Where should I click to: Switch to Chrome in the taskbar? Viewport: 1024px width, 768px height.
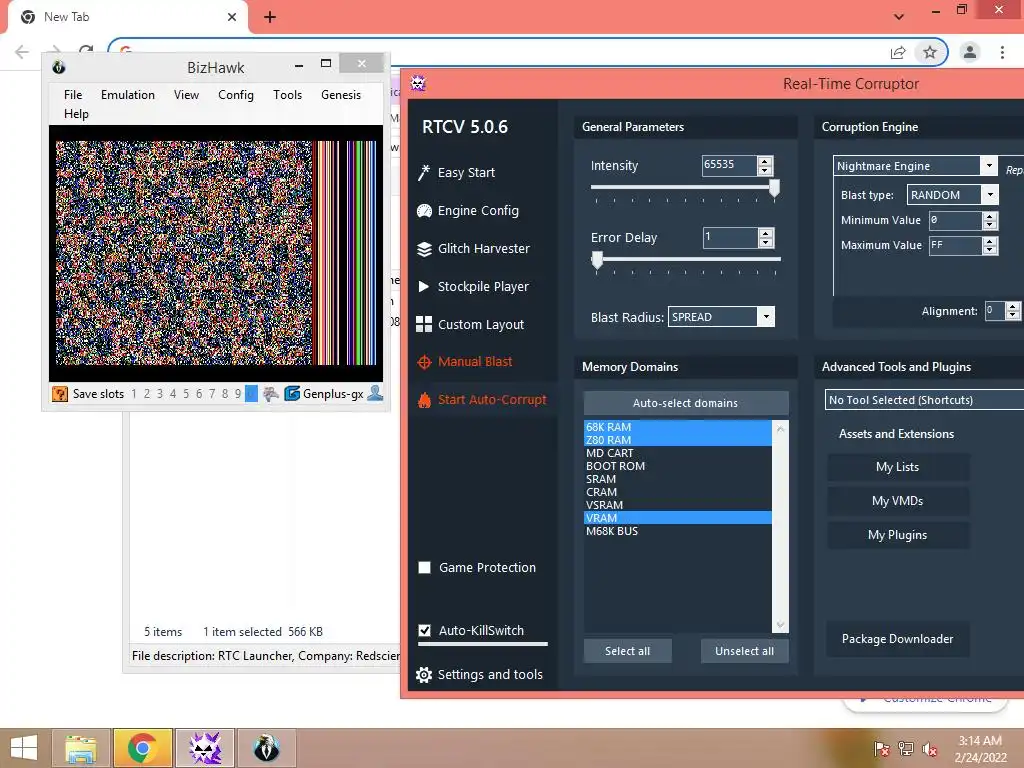[x=142, y=748]
